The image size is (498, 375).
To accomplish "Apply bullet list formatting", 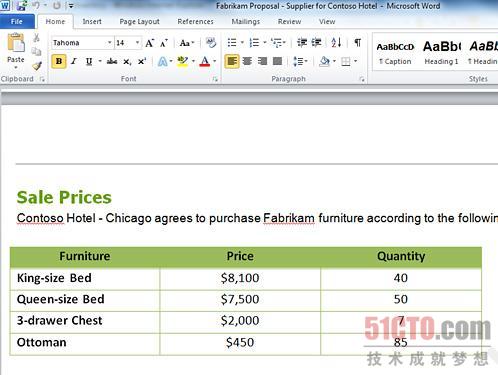I will (x=232, y=43).
